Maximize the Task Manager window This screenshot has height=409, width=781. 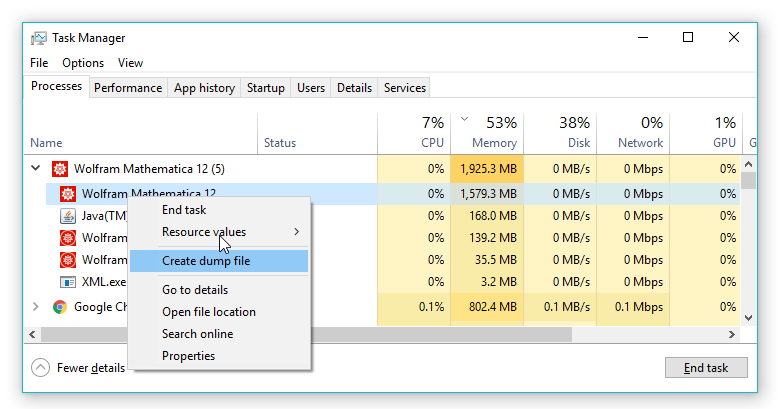point(688,37)
